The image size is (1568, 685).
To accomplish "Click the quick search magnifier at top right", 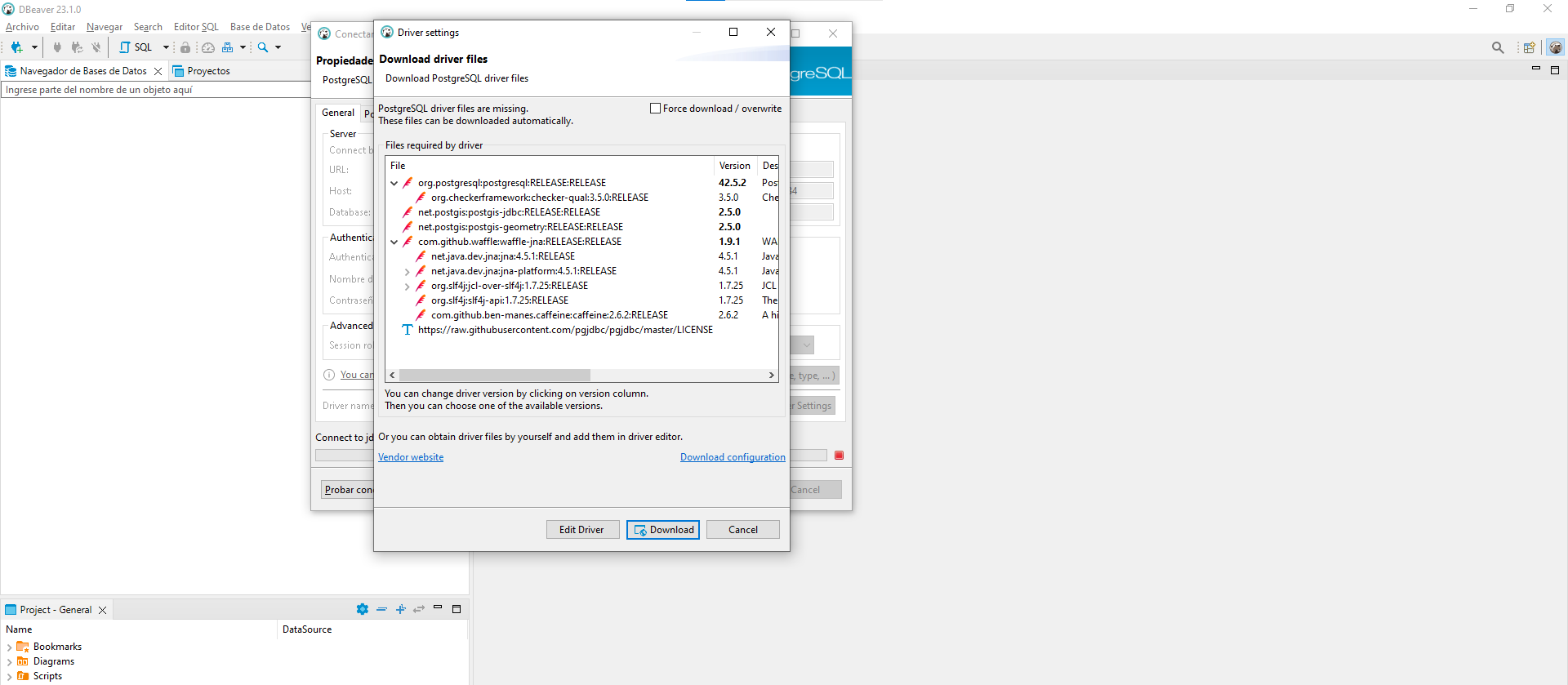I will (1498, 47).
